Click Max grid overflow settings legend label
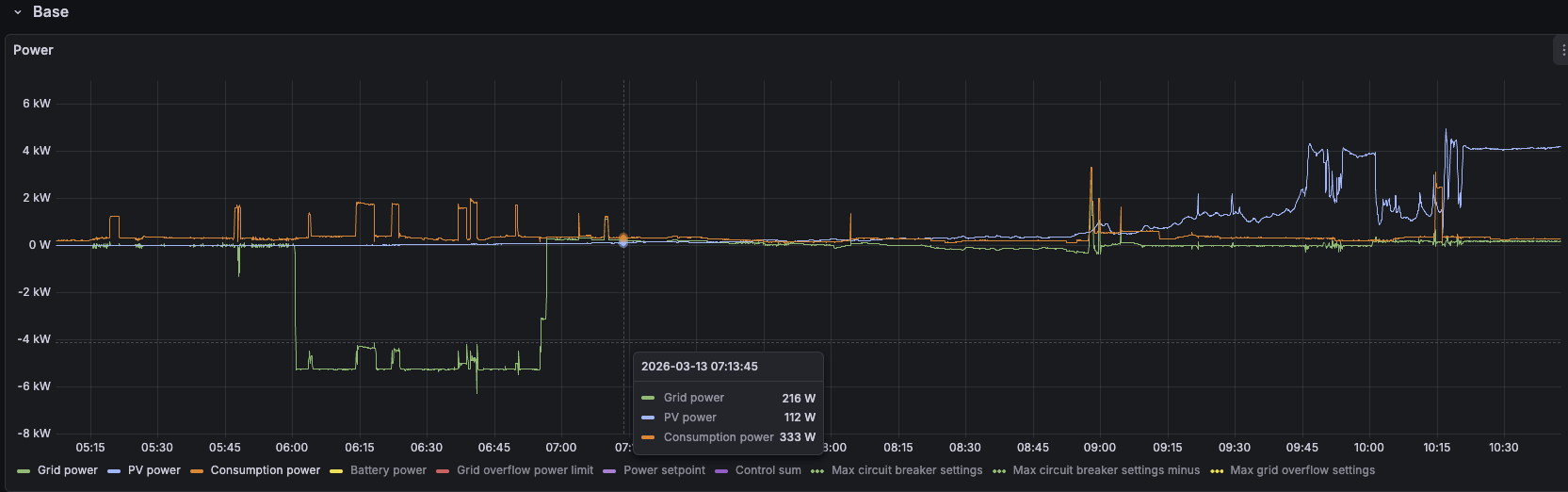Viewport: 1568px width, 492px height. click(1301, 470)
